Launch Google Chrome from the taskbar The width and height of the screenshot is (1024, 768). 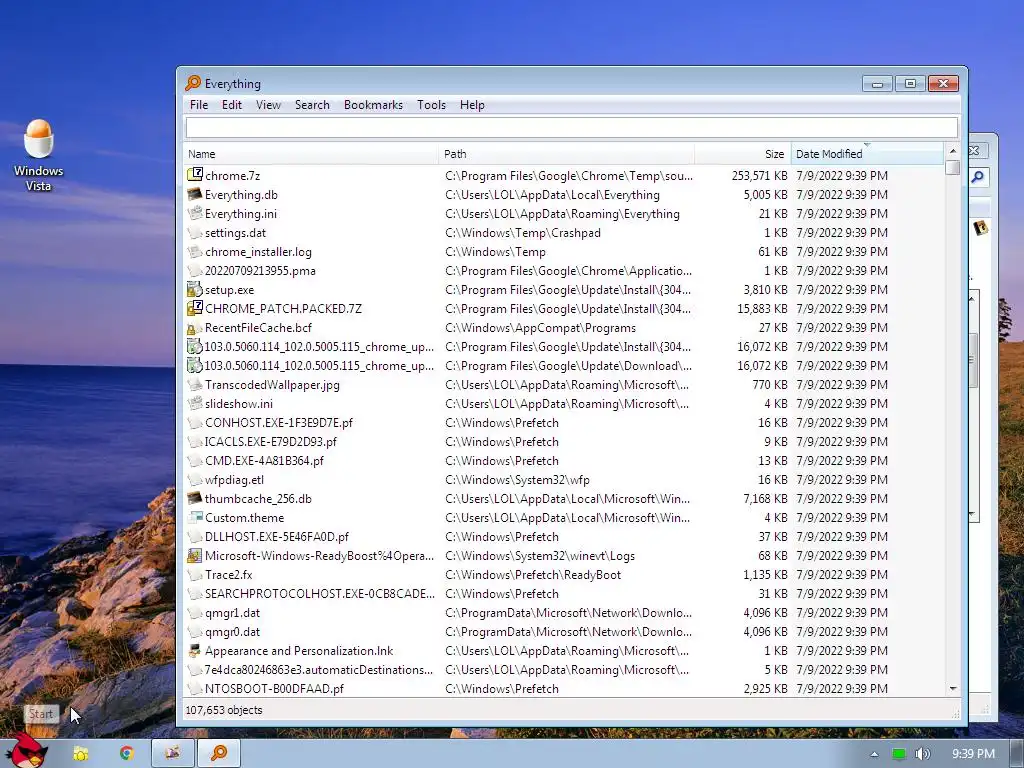[127, 754]
